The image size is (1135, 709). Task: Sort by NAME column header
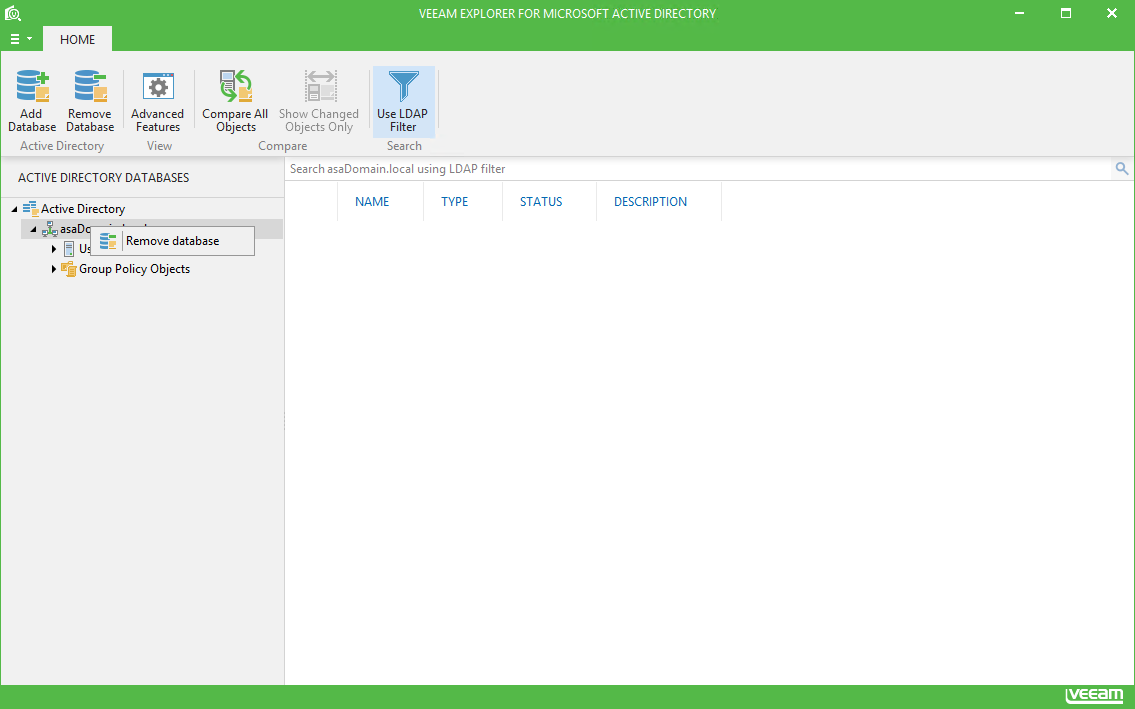pos(372,202)
